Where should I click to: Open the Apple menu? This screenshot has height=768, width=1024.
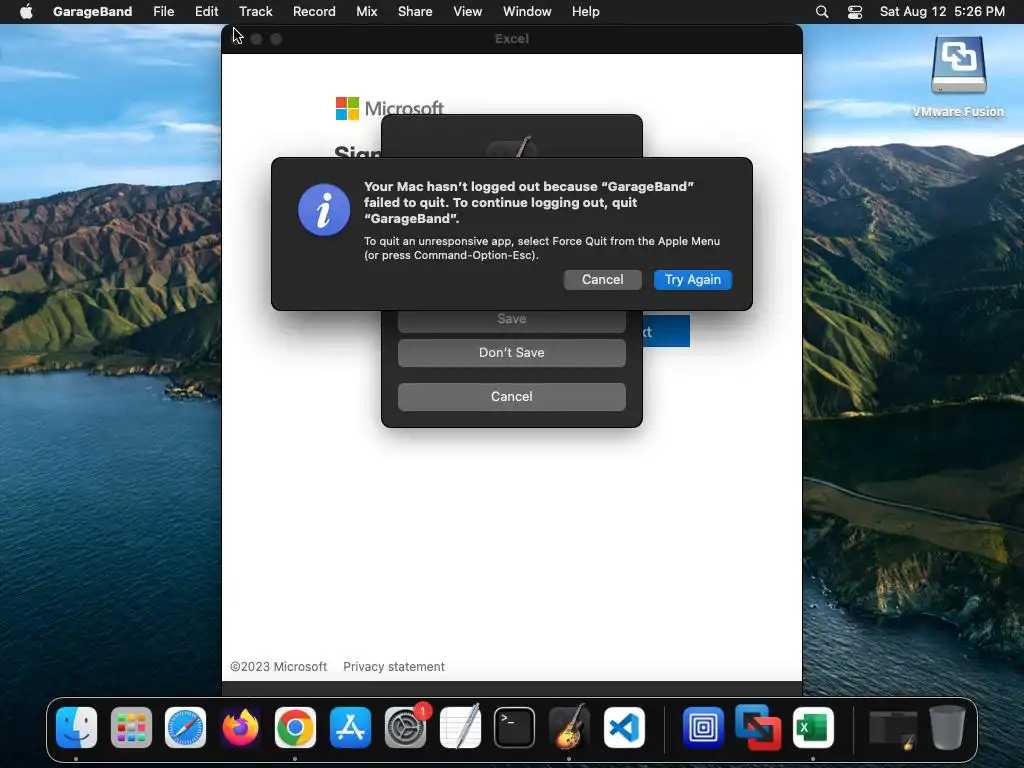point(26,11)
